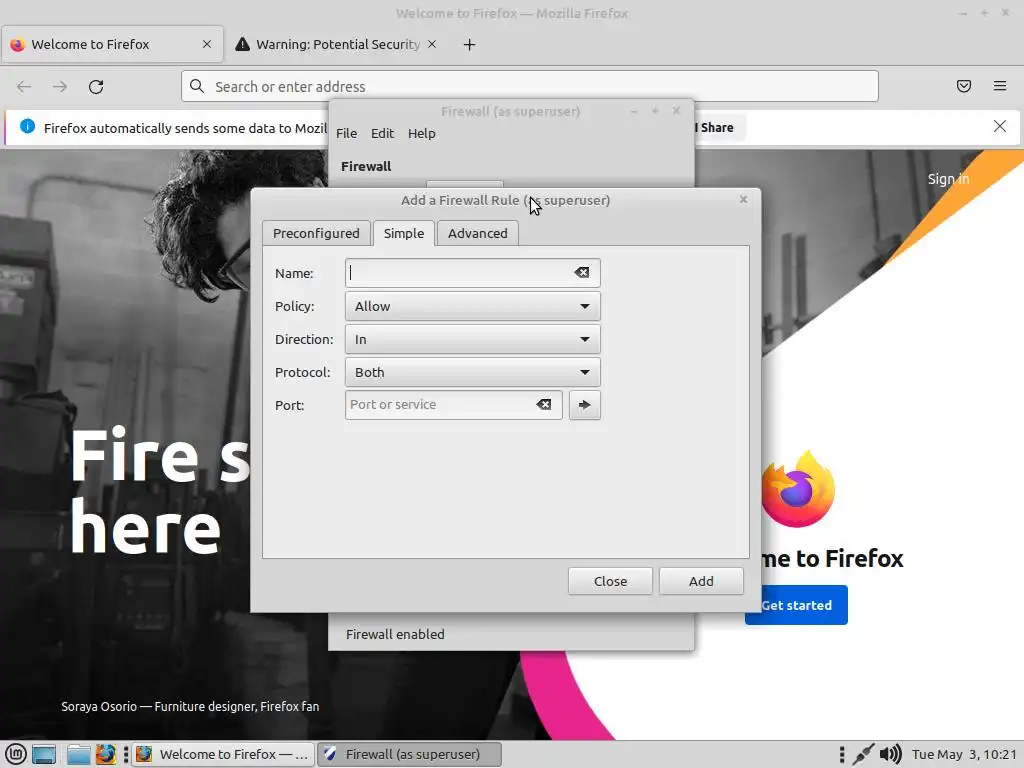Switch to the Advanced tab
The height and width of the screenshot is (768, 1024).
coord(477,233)
